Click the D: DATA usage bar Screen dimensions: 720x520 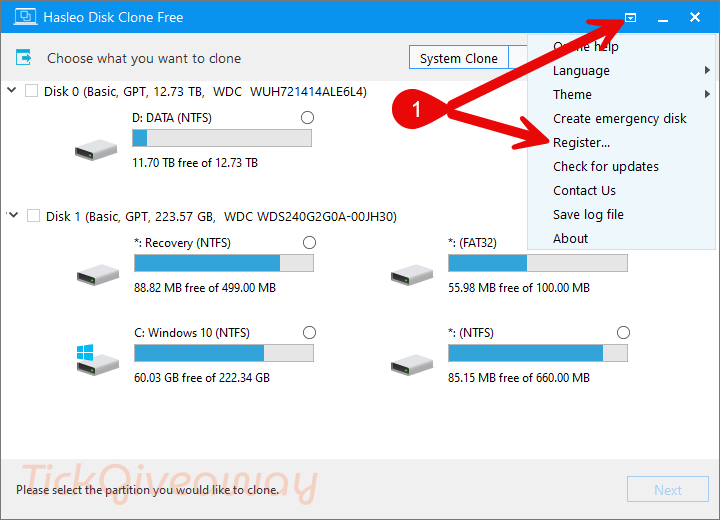[x=222, y=138]
